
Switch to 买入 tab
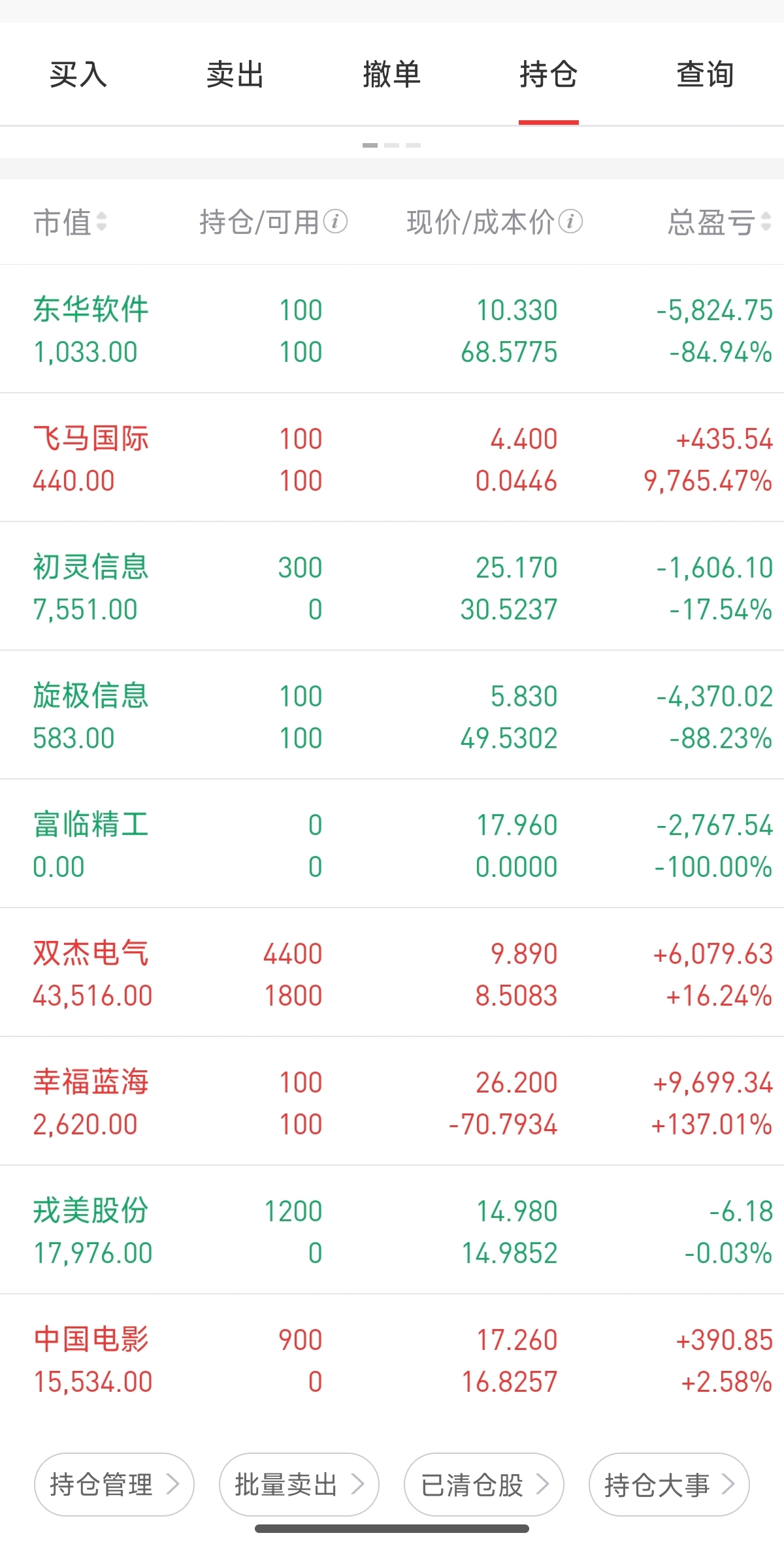point(78,74)
